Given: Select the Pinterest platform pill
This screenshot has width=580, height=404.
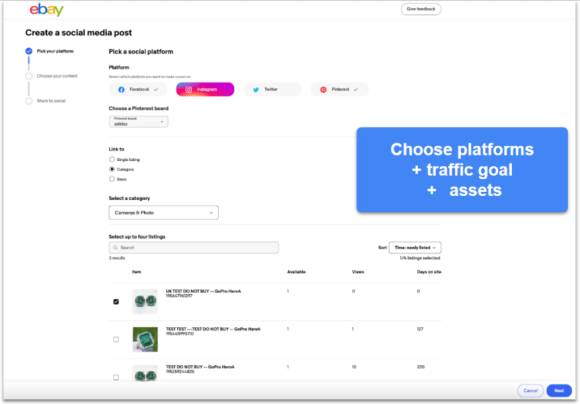Looking at the screenshot, I should [340, 90].
